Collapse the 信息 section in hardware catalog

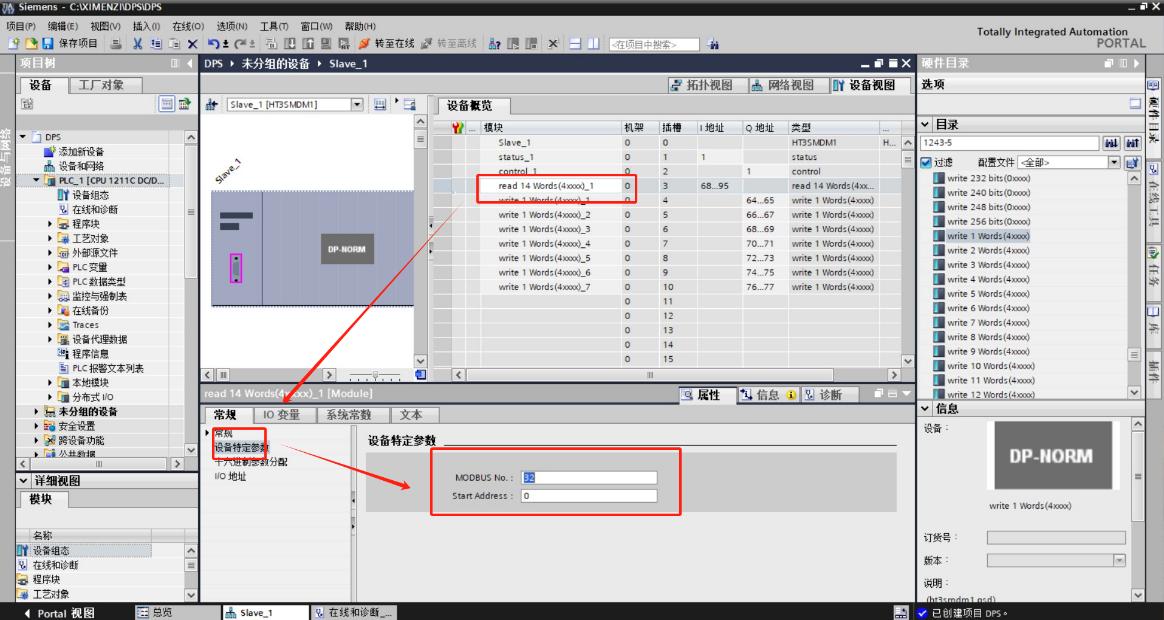click(926, 408)
